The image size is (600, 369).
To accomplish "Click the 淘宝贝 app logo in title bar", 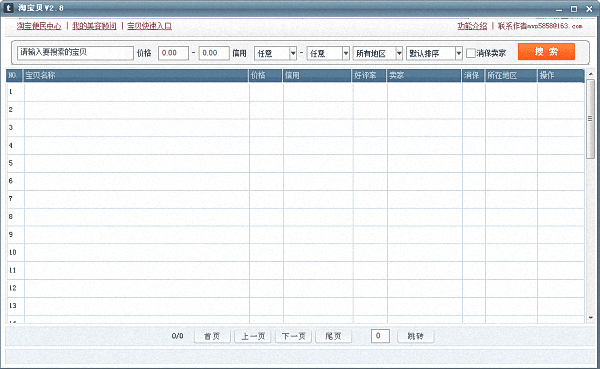I will pyautogui.click(x=8, y=8).
